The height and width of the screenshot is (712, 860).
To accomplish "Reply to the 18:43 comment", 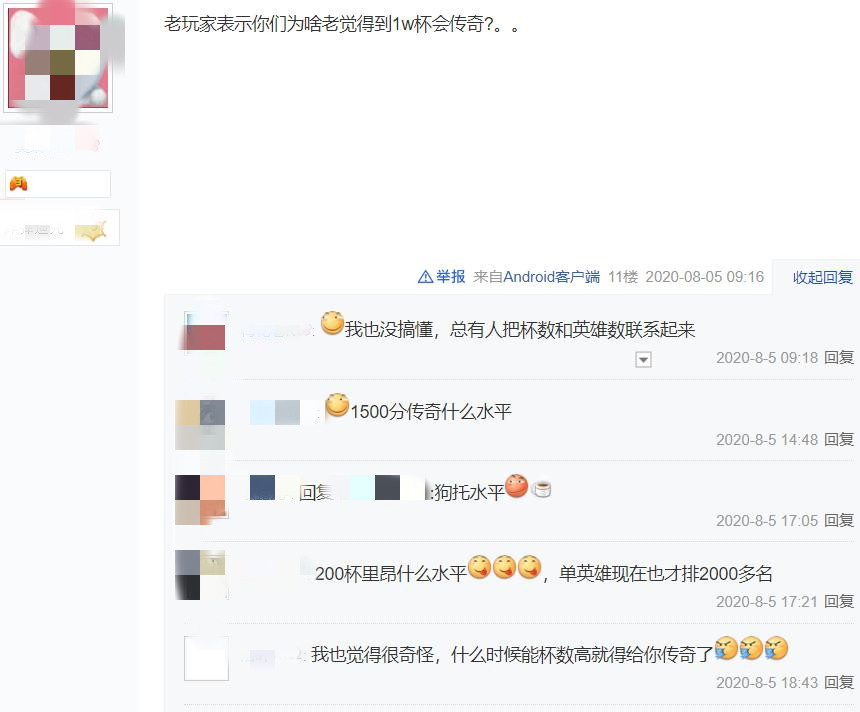I will (x=839, y=682).
